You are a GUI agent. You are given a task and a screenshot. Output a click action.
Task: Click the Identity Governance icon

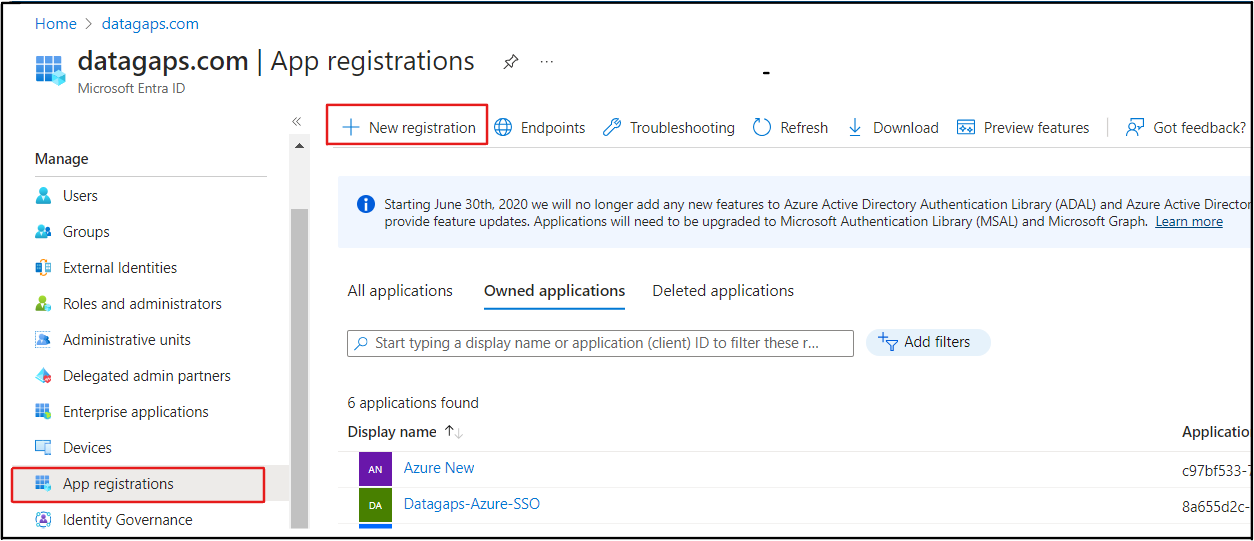[43, 520]
